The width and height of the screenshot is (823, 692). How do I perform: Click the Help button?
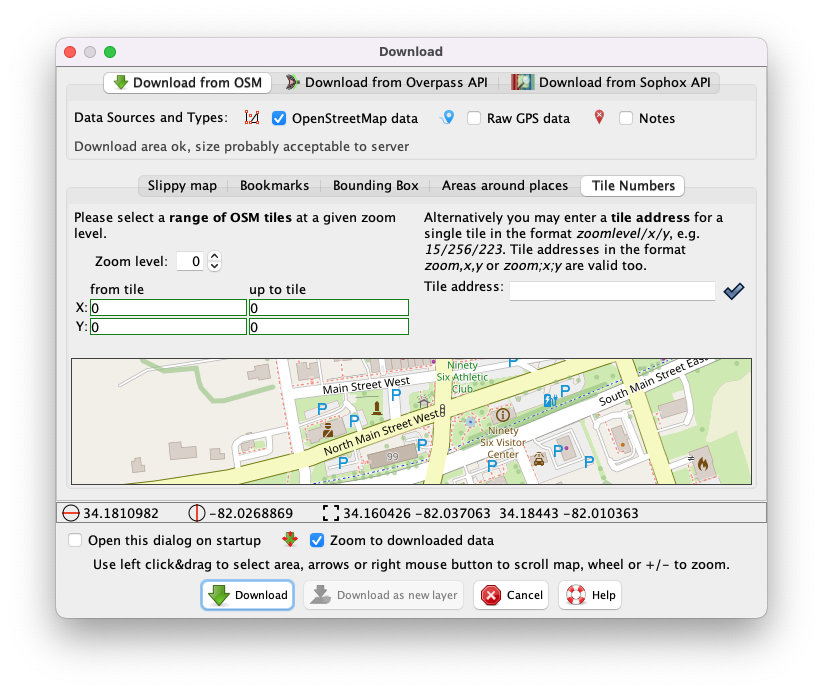[589, 595]
